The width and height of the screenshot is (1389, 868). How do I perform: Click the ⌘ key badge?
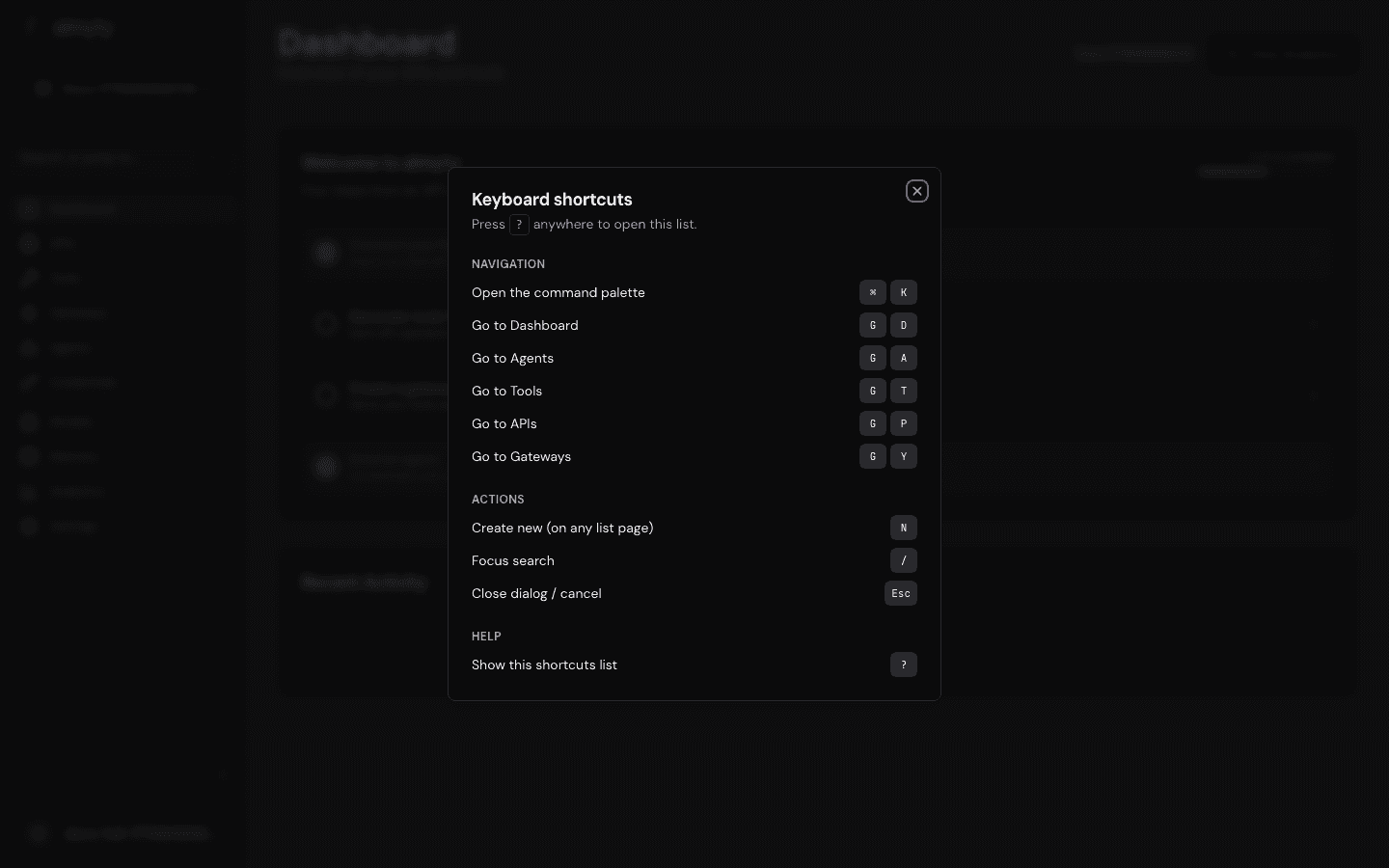point(873,292)
